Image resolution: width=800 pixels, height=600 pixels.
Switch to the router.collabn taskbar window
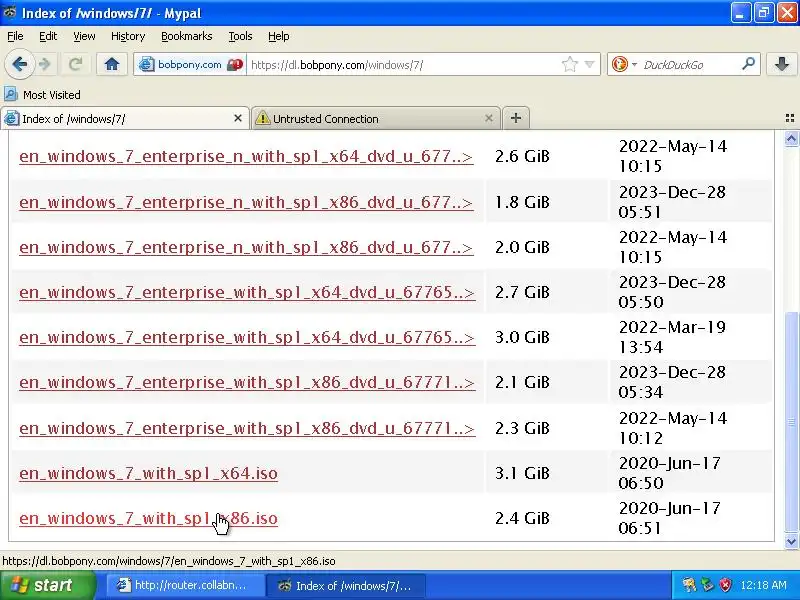(x=185, y=585)
